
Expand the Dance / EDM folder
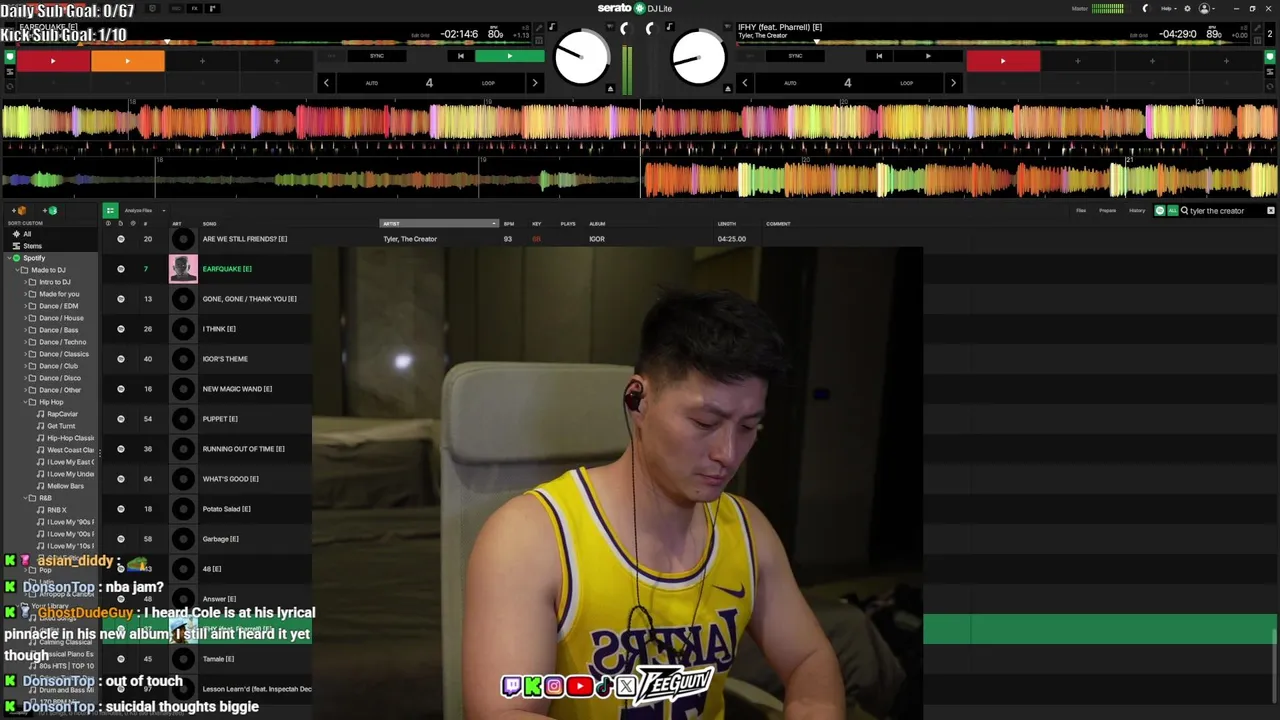24,306
